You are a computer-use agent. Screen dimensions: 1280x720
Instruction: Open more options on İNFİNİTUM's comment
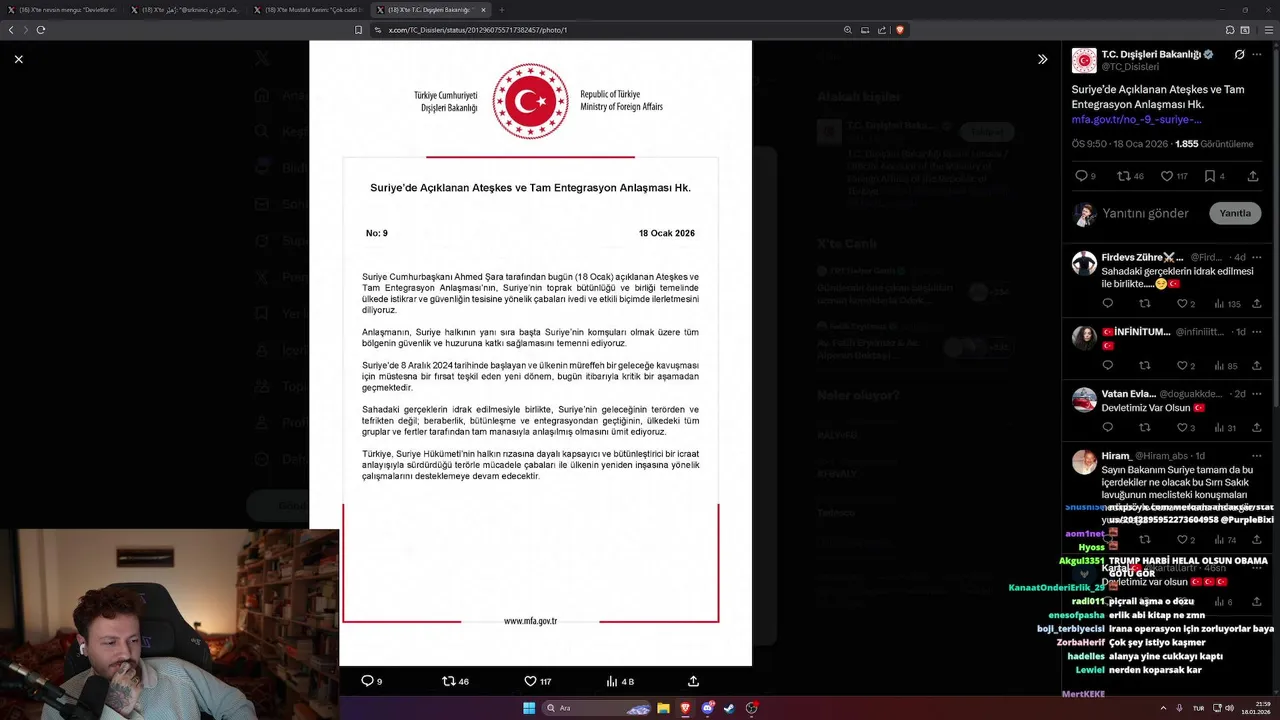coord(1257,331)
